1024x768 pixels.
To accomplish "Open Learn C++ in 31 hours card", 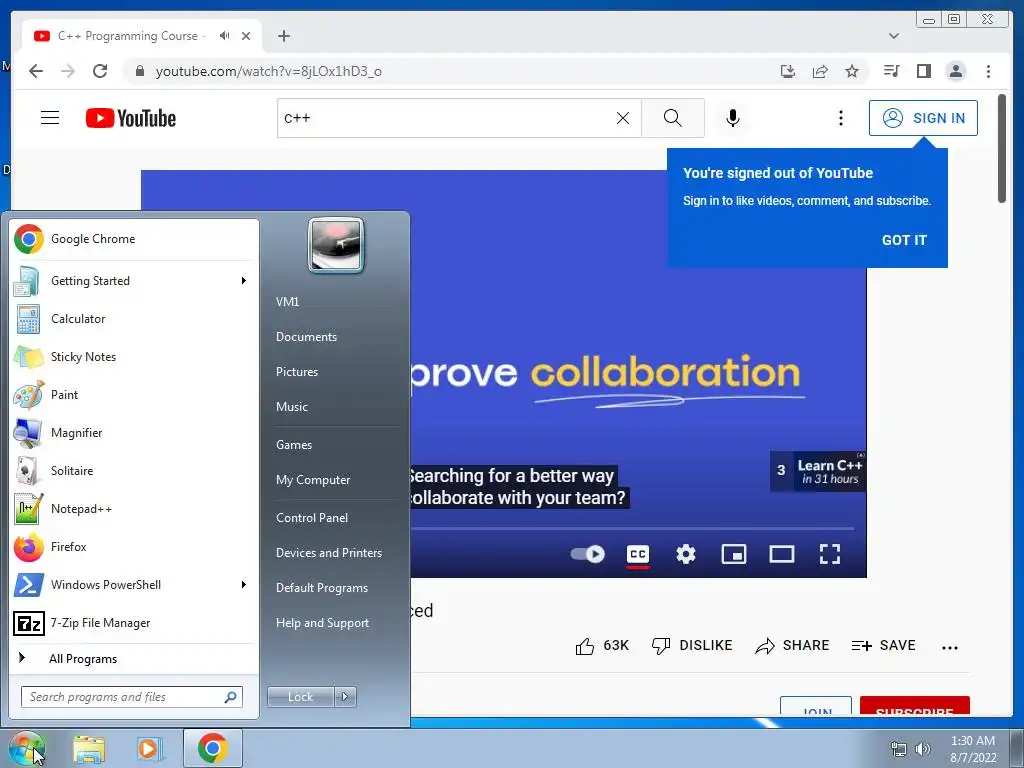I will (x=818, y=472).
